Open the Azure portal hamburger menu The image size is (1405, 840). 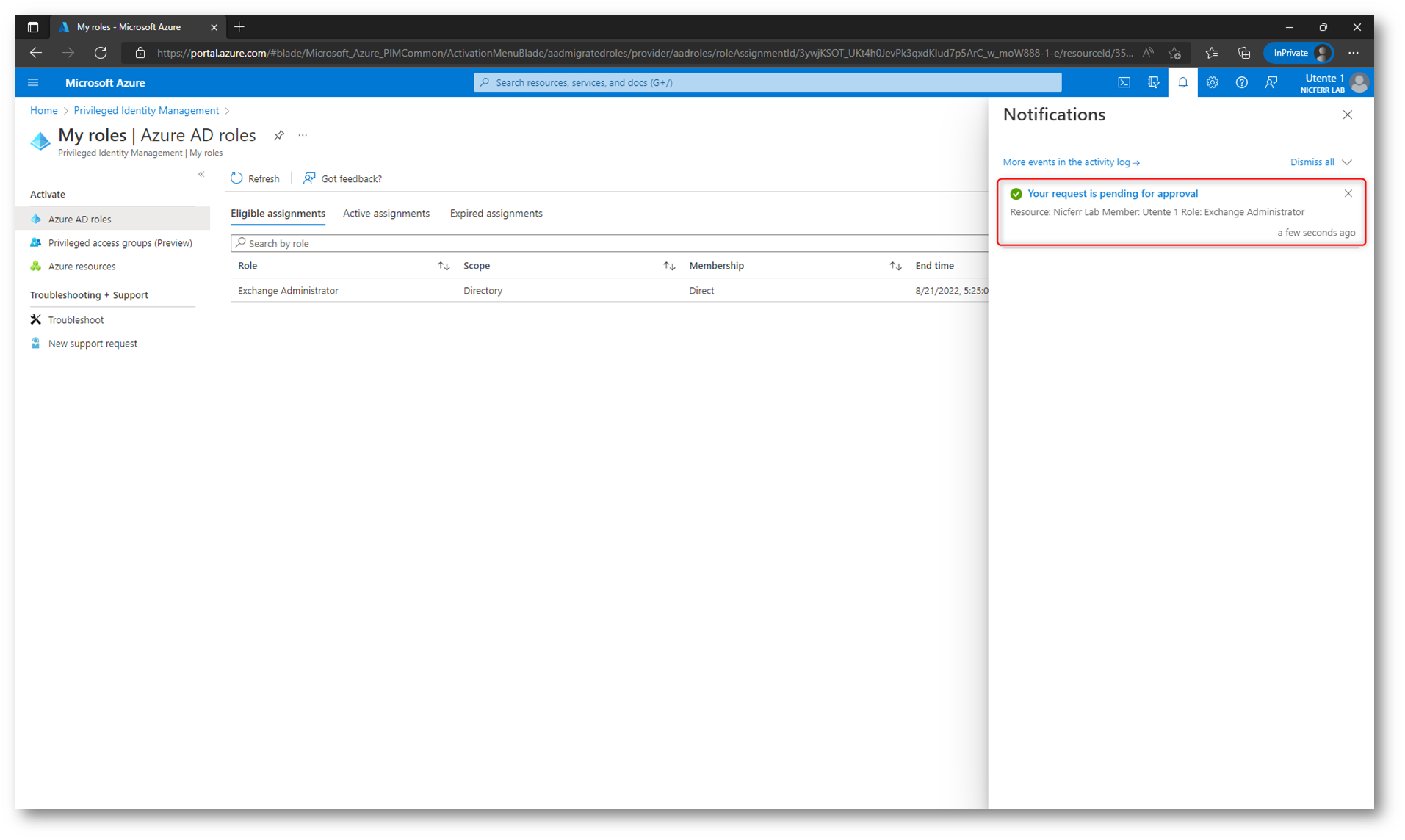point(33,82)
